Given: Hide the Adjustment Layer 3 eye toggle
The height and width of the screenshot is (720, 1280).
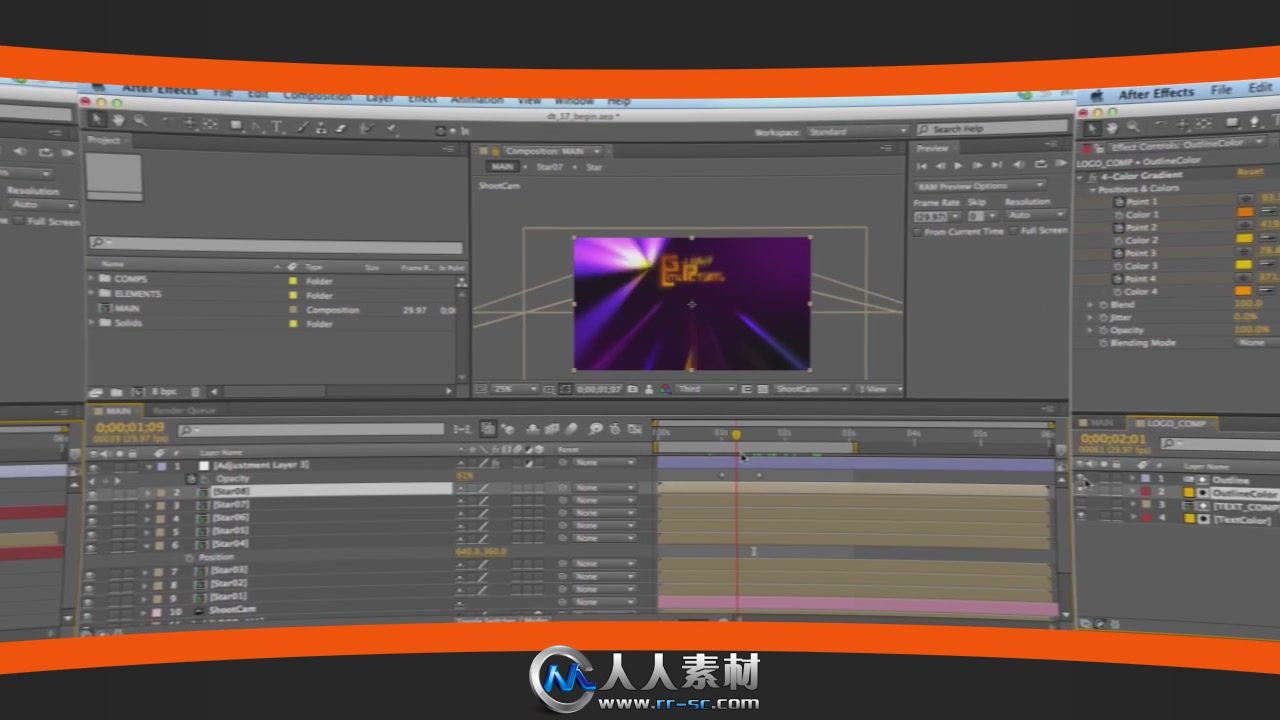Looking at the screenshot, I should coord(93,467).
